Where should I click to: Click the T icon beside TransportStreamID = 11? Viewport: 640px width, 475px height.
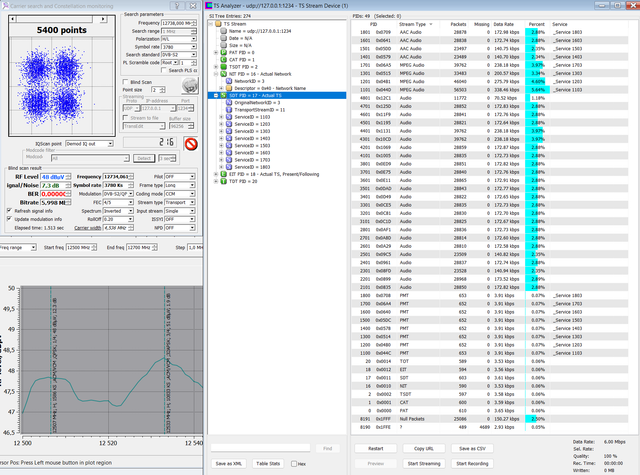(229, 110)
